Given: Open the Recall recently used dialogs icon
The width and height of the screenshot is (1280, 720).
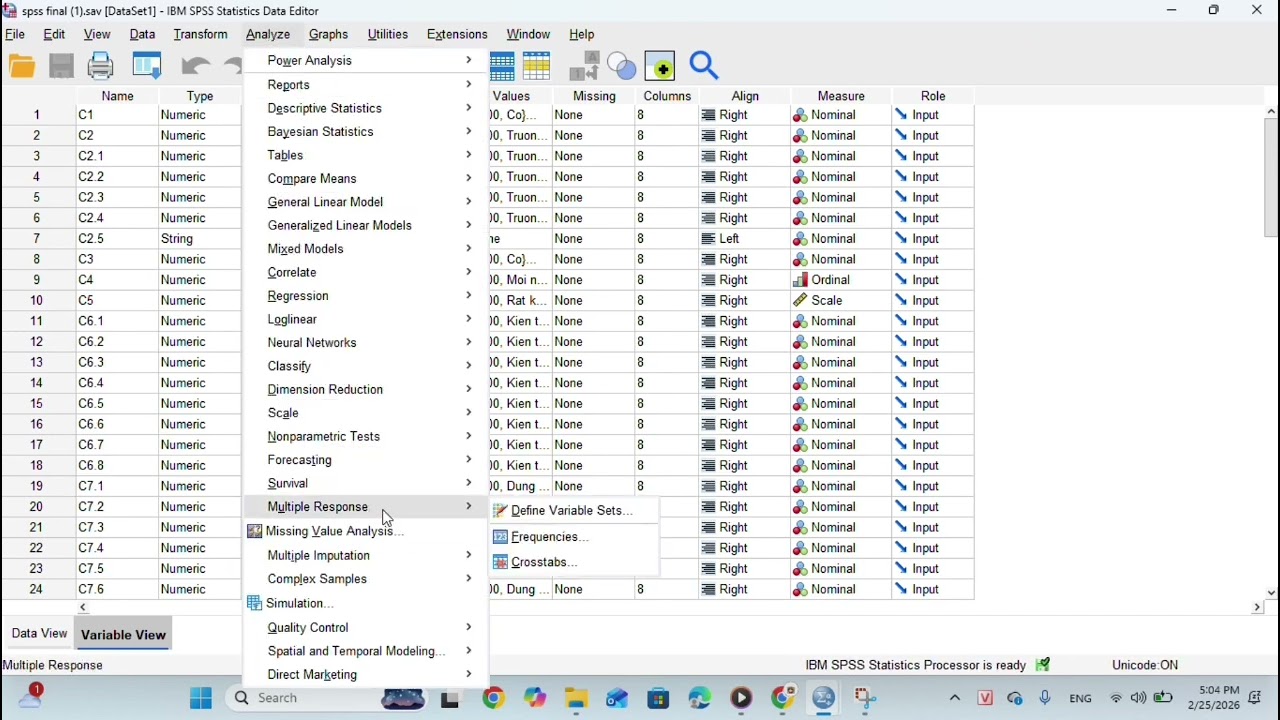Looking at the screenshot, I should [x=147, y=66].
